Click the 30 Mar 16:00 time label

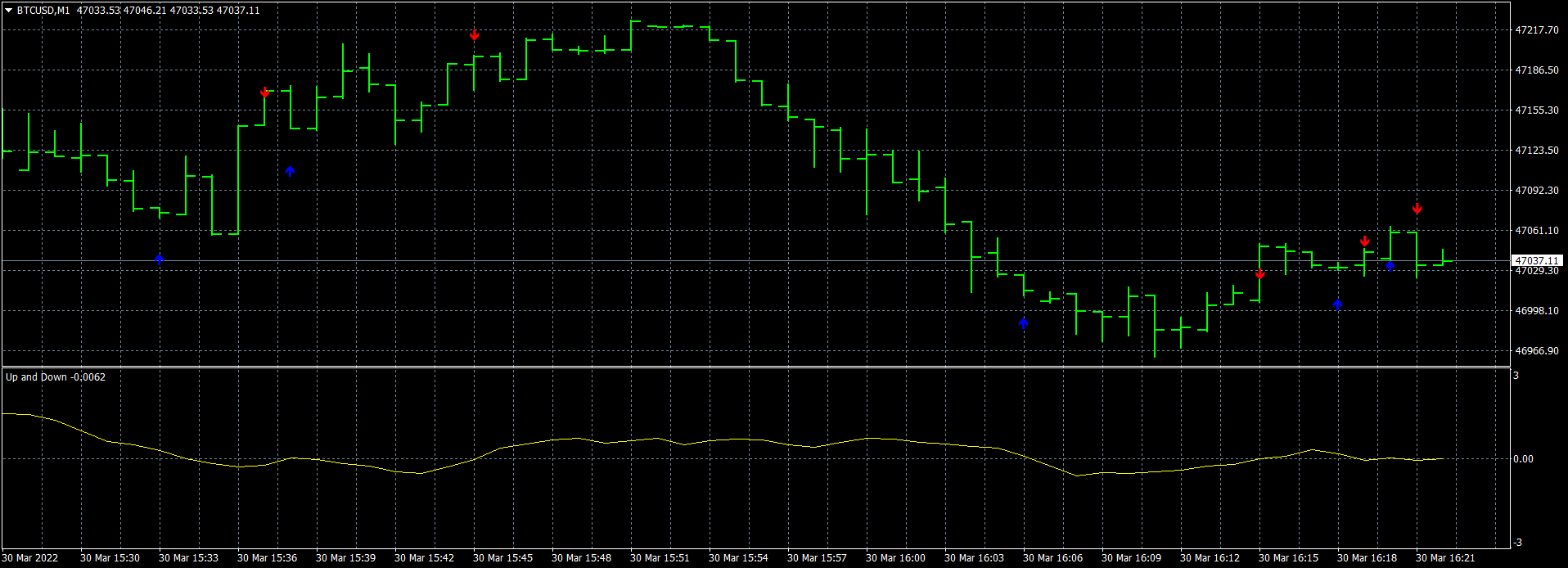(x=895, y=558)
